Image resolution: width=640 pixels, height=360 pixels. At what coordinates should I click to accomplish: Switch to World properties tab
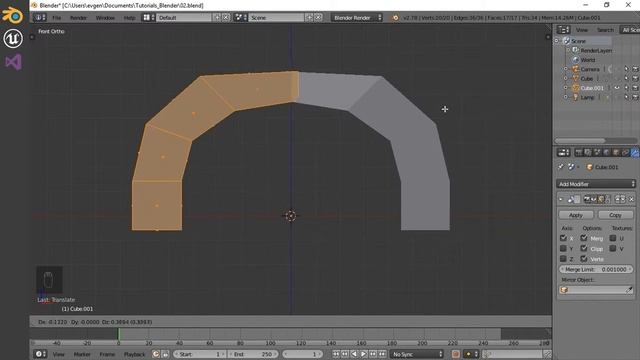tap(607, 153)
